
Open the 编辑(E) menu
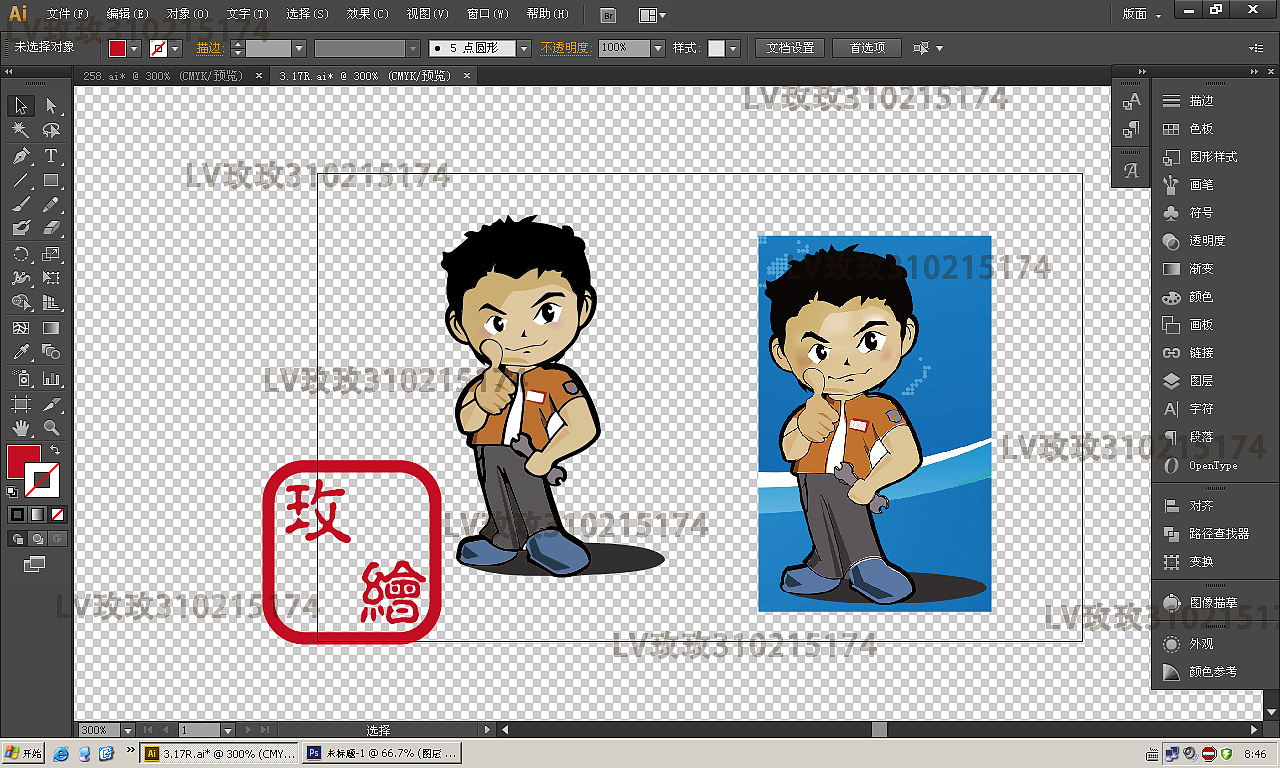pos(127,14)
